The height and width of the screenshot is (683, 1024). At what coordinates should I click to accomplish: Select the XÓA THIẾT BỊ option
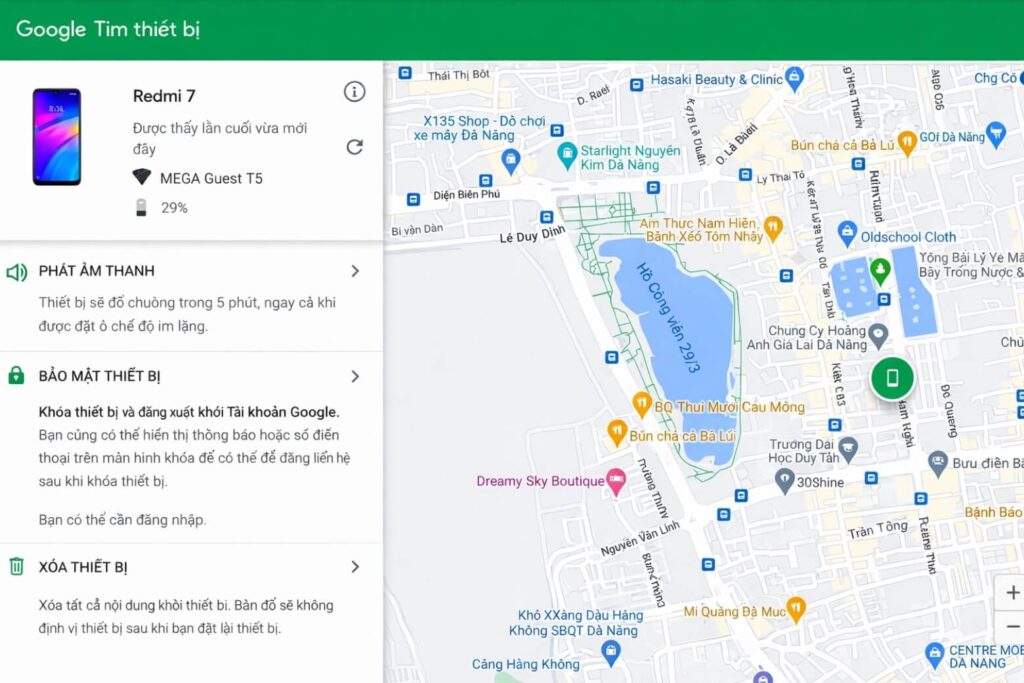tap(83, 567)
